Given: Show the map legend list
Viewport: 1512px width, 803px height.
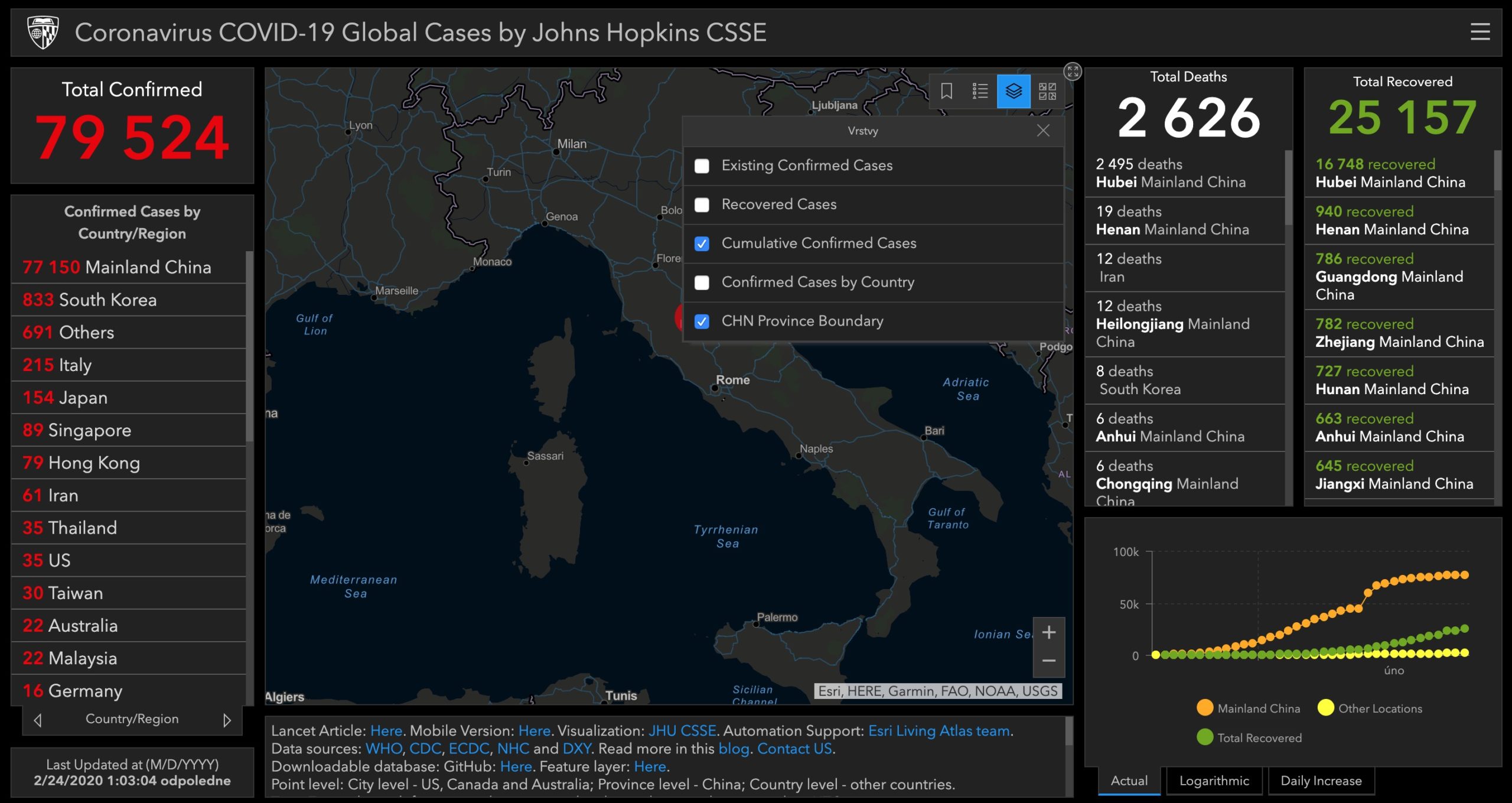Looking at the screenshot, I should (980, 91).
